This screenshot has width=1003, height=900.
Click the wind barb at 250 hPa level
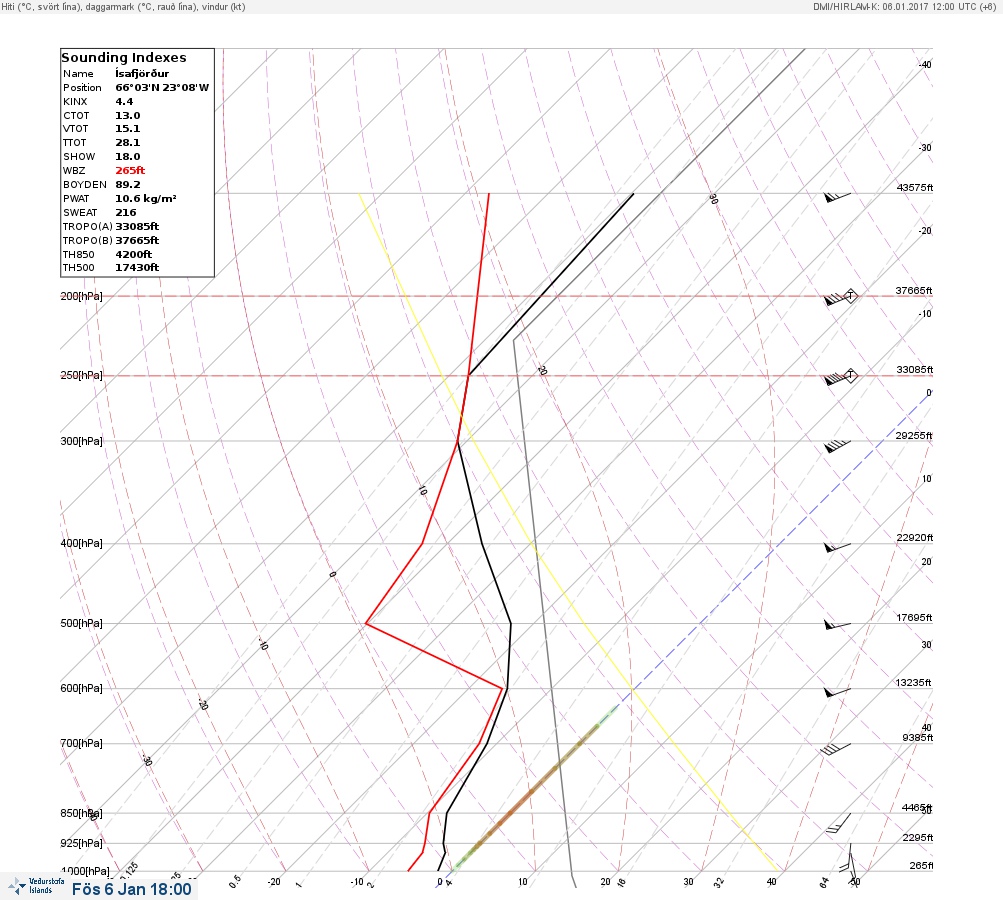[841, 377]
